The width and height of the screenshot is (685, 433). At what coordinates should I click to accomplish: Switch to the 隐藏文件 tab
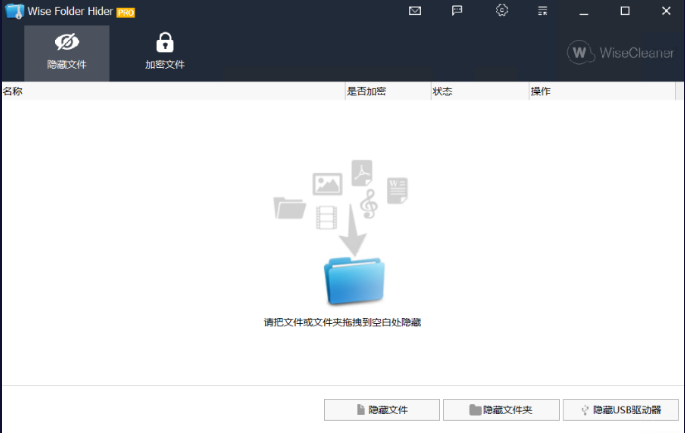[67, 52]
